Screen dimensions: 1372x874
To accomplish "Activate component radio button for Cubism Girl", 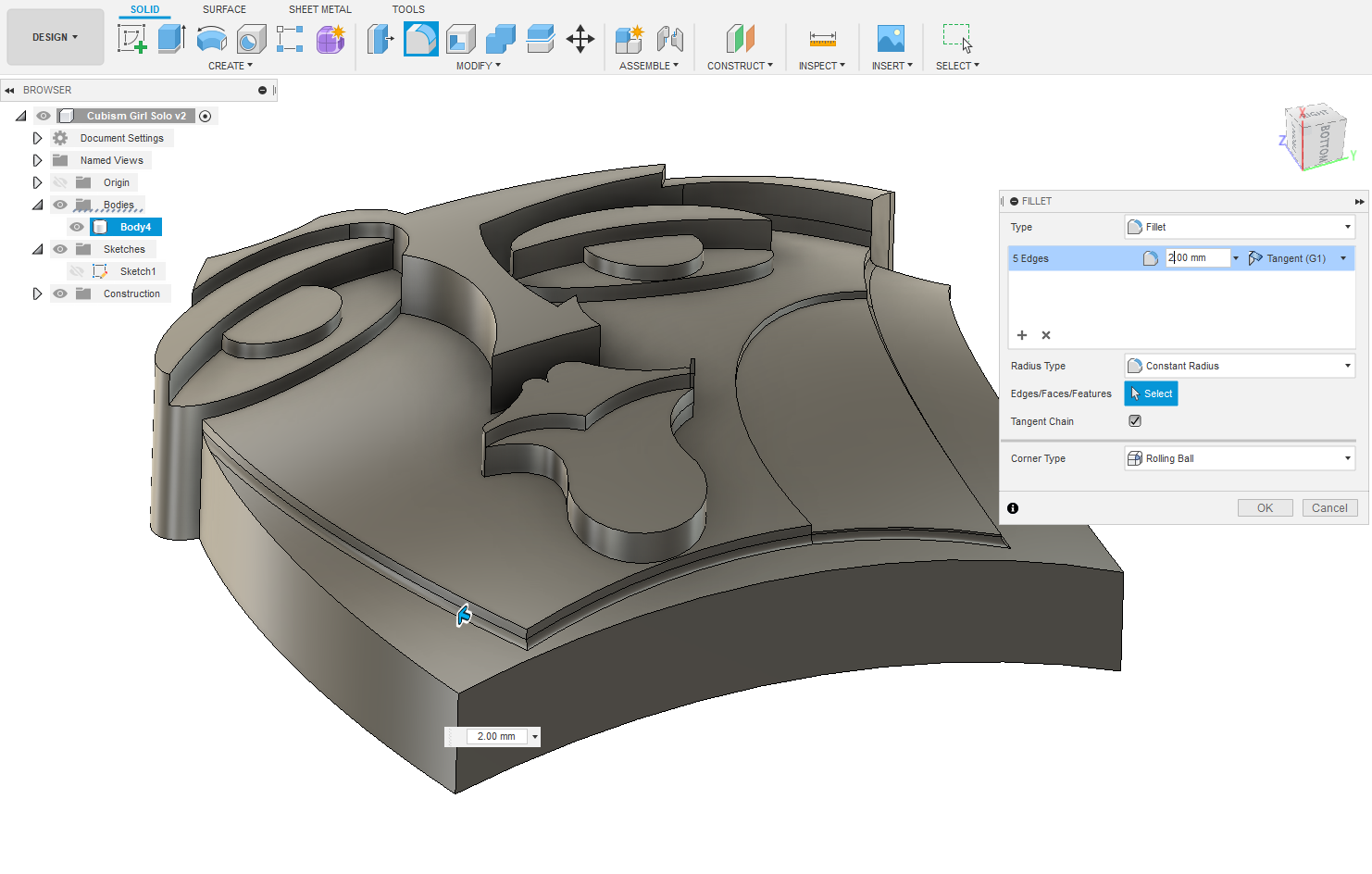I will pos(206,116).
